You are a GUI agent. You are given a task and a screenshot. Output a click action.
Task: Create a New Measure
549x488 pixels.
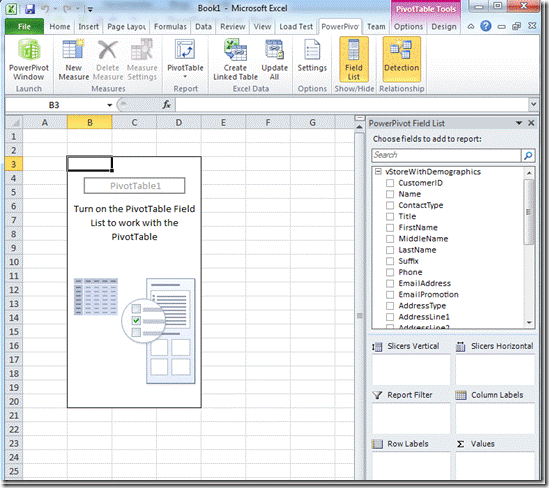click(74, 60)
